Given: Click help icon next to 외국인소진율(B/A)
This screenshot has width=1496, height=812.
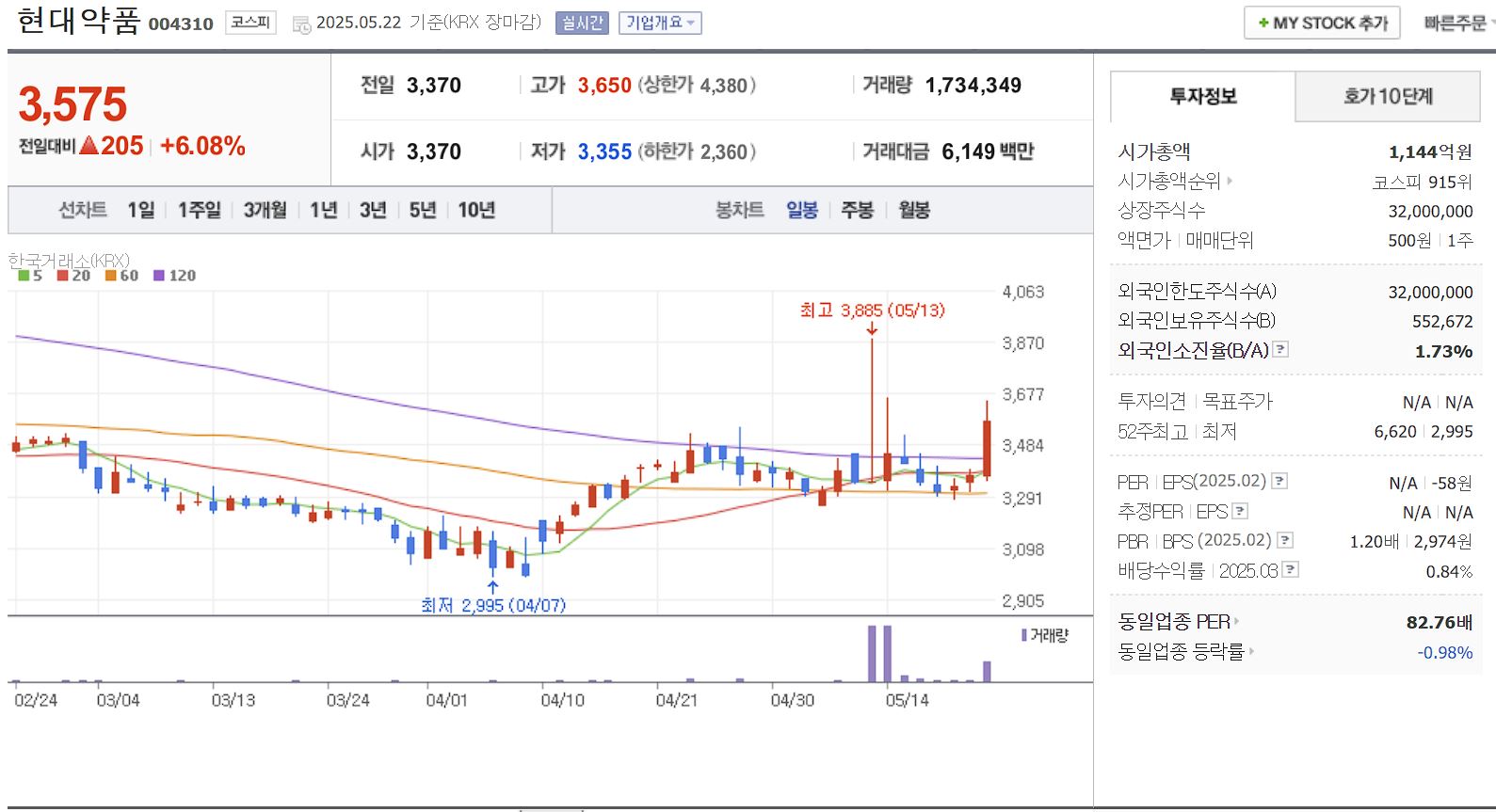Looking at the screenshot, I should (1280, 349).
